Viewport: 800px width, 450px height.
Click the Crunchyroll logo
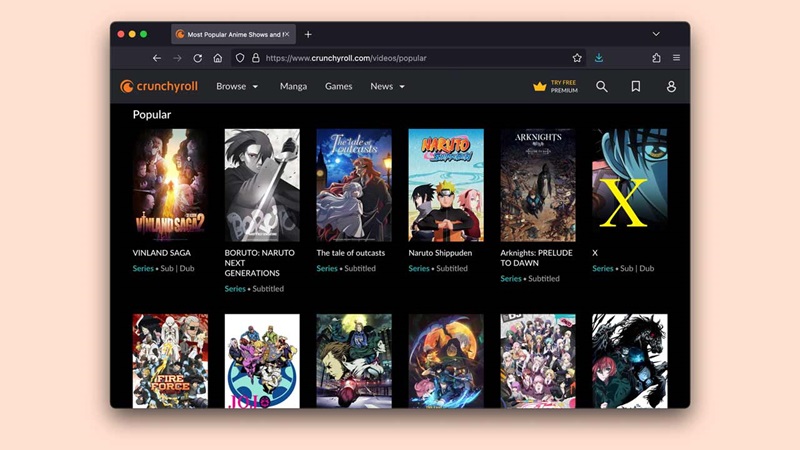(x=160, y=87)
